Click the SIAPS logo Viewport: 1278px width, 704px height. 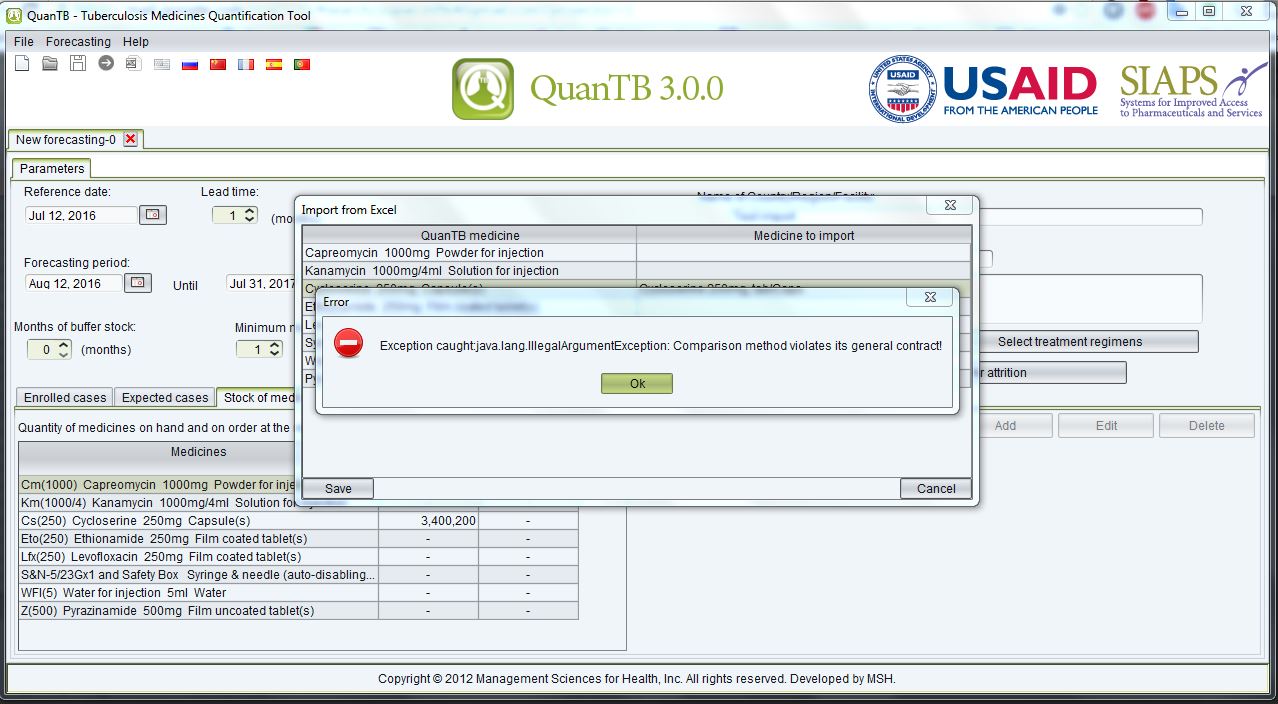[1192, 89]
